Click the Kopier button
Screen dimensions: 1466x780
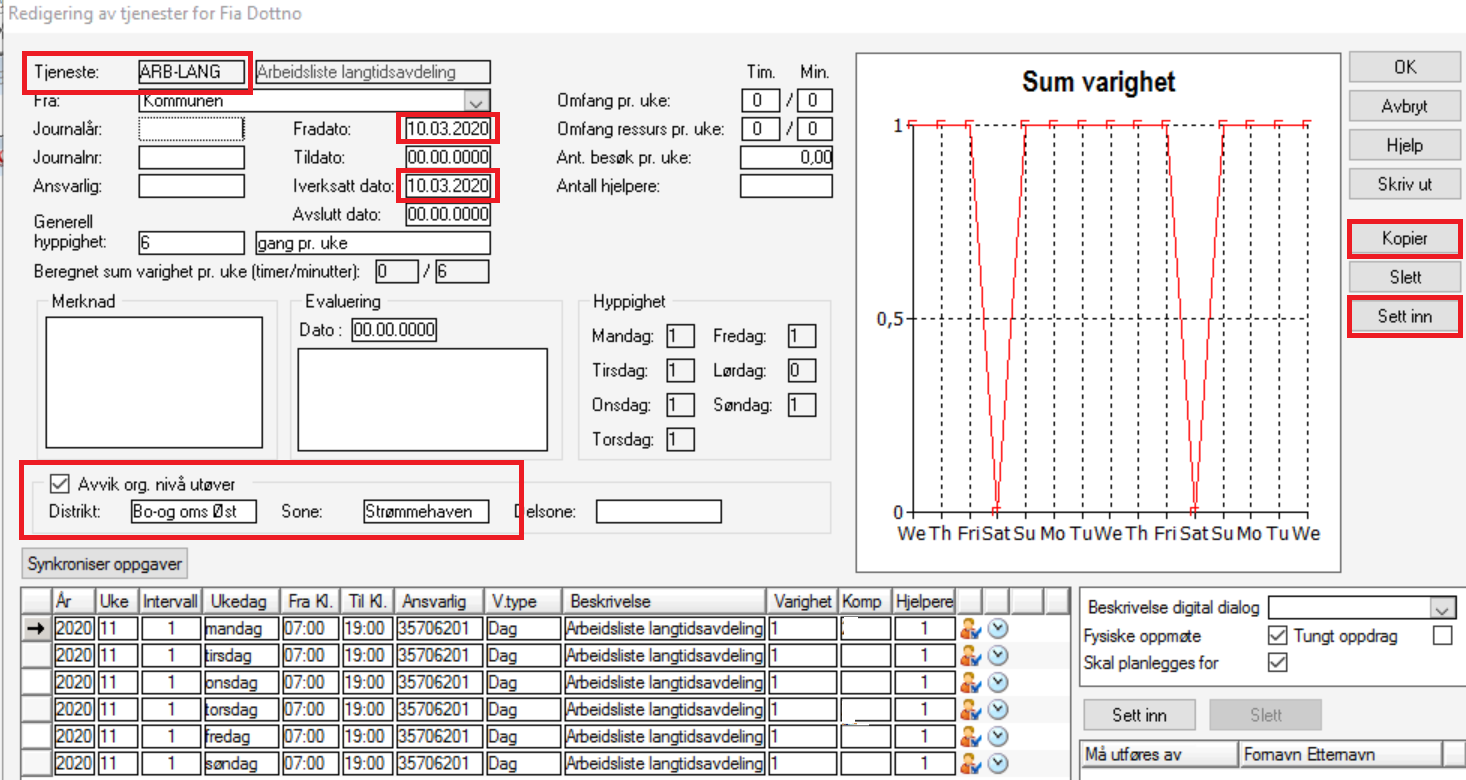pos(1404,238)
